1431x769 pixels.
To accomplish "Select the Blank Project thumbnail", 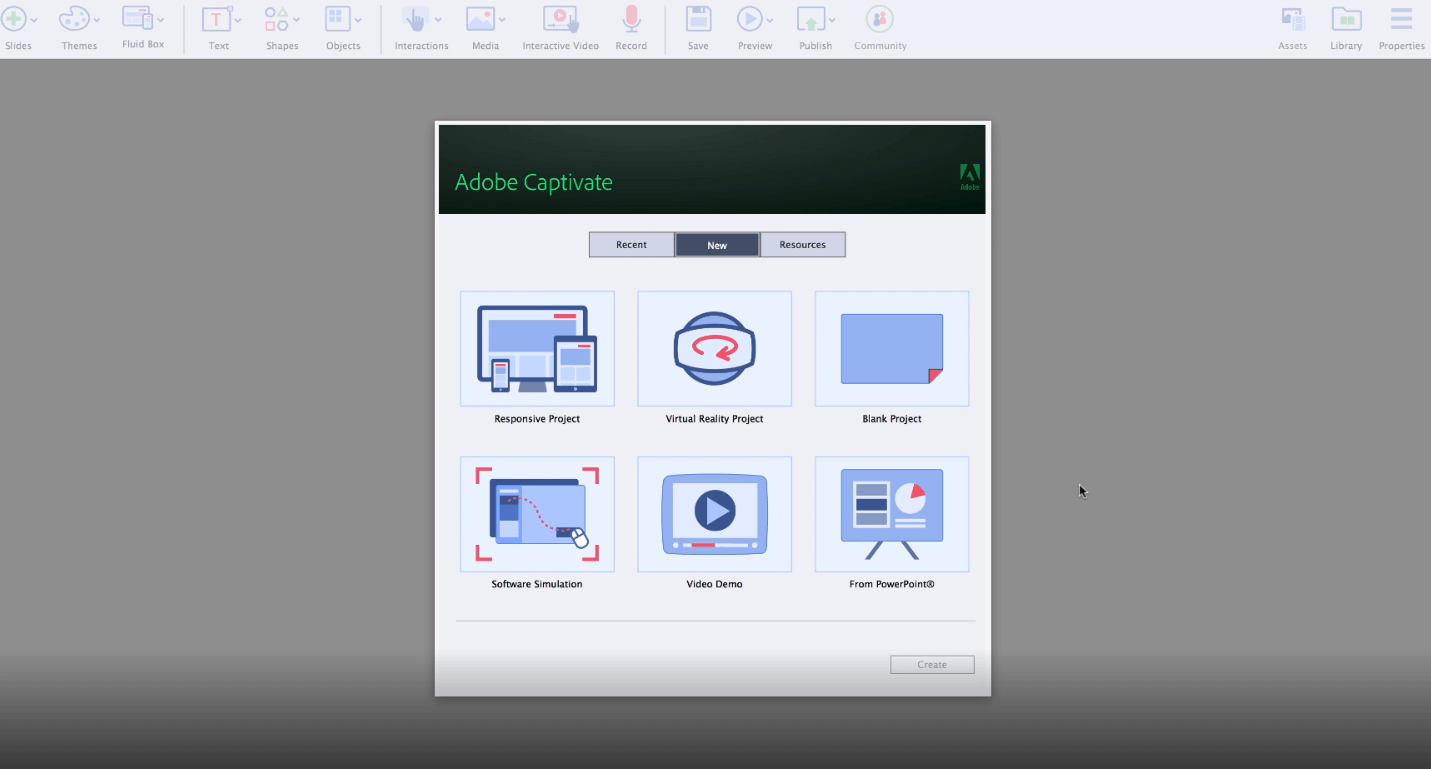I will [x=892, y=349].
